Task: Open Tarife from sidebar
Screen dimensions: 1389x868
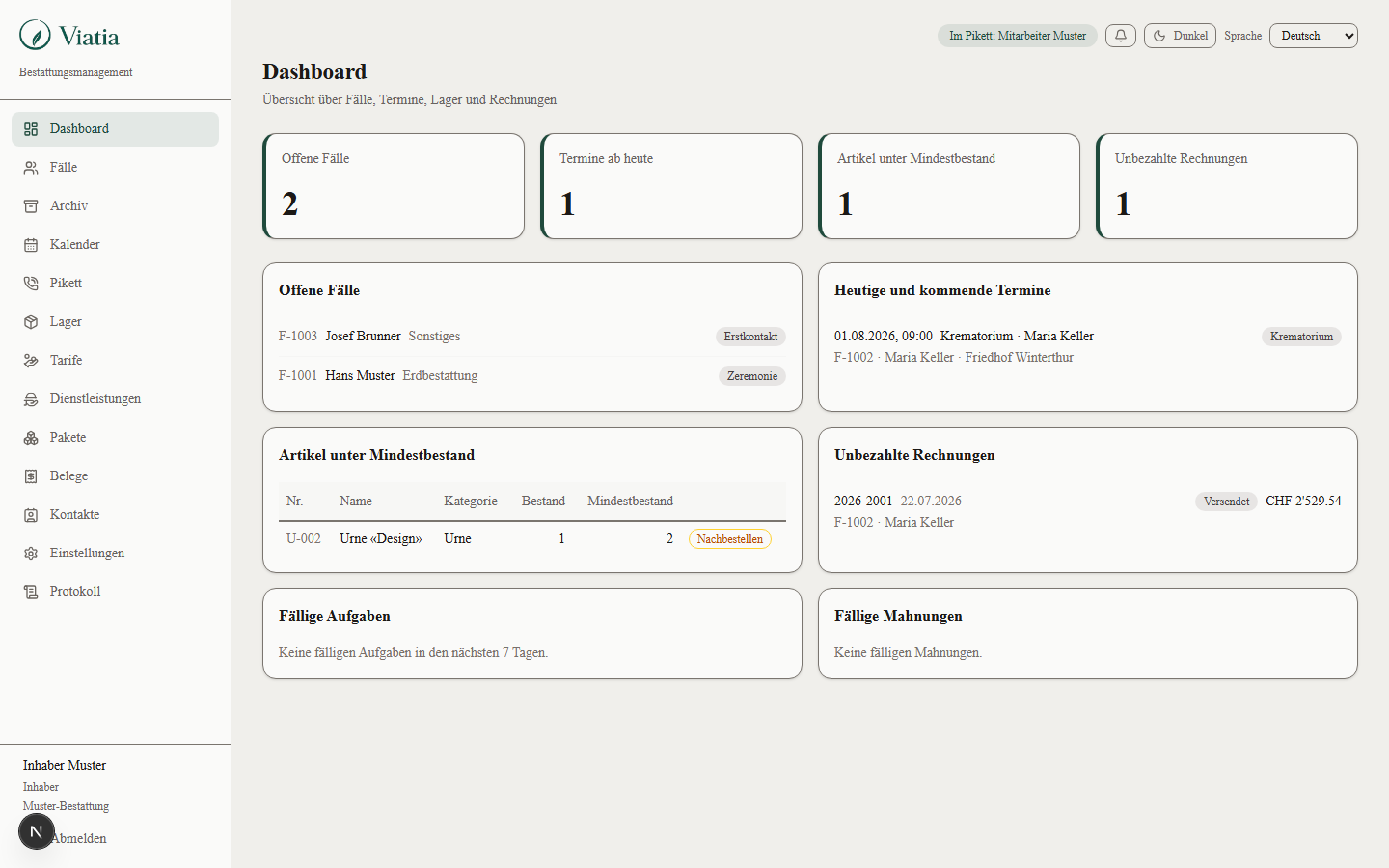Action: 116,361
